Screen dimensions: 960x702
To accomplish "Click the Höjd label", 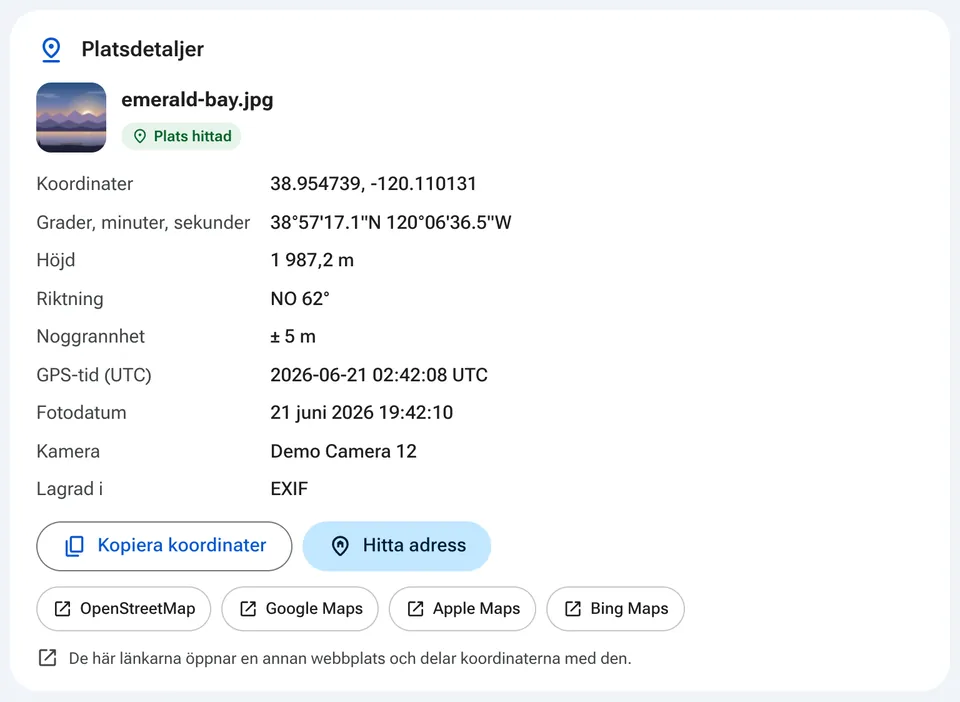I will [x=56, y=260].
